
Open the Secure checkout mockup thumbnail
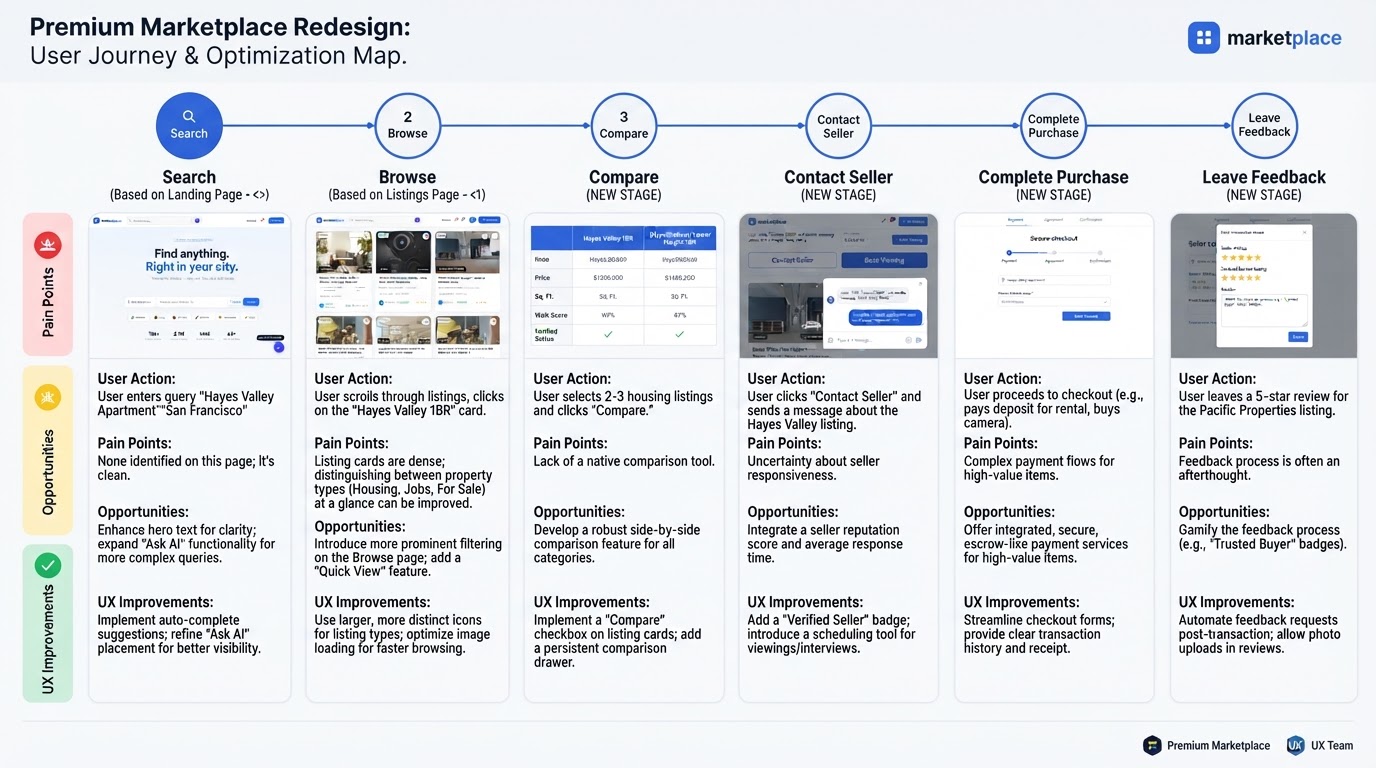click(1054, 285)
